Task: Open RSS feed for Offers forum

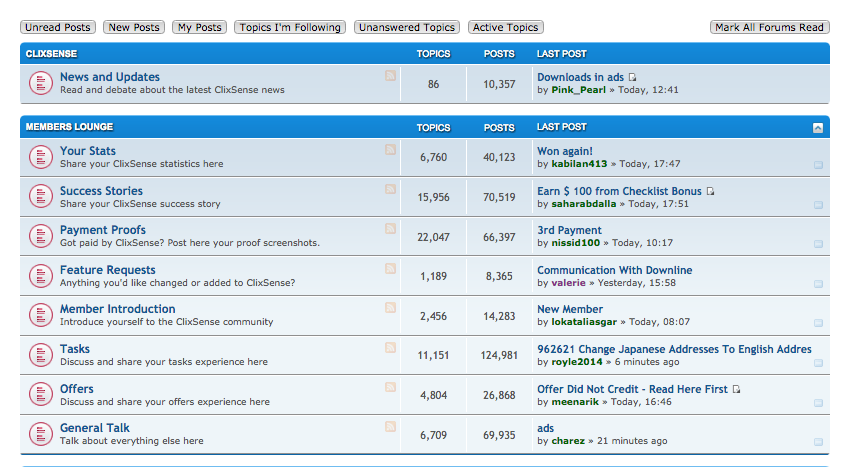Action: click(390, 387)
